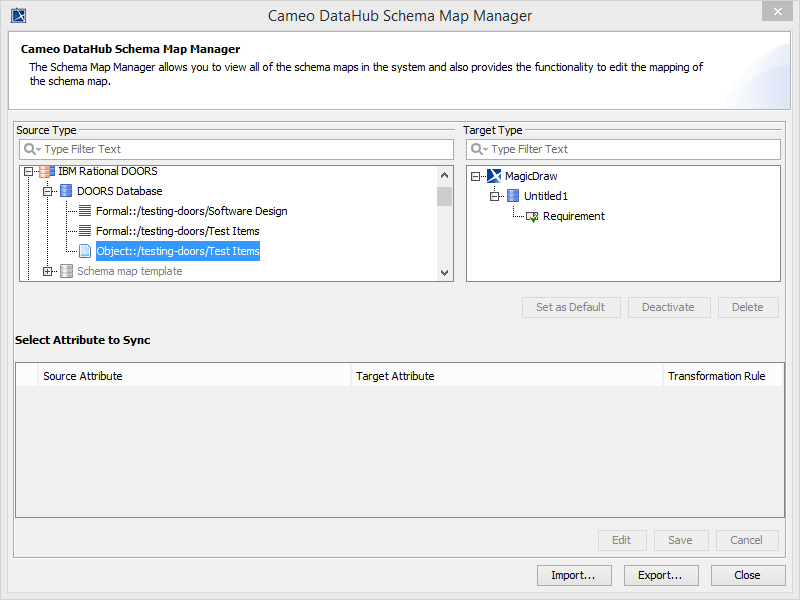This screenshot has height=600, width=800.
Task: Expand the Schema map template node
Action: (x=47, y=271)
